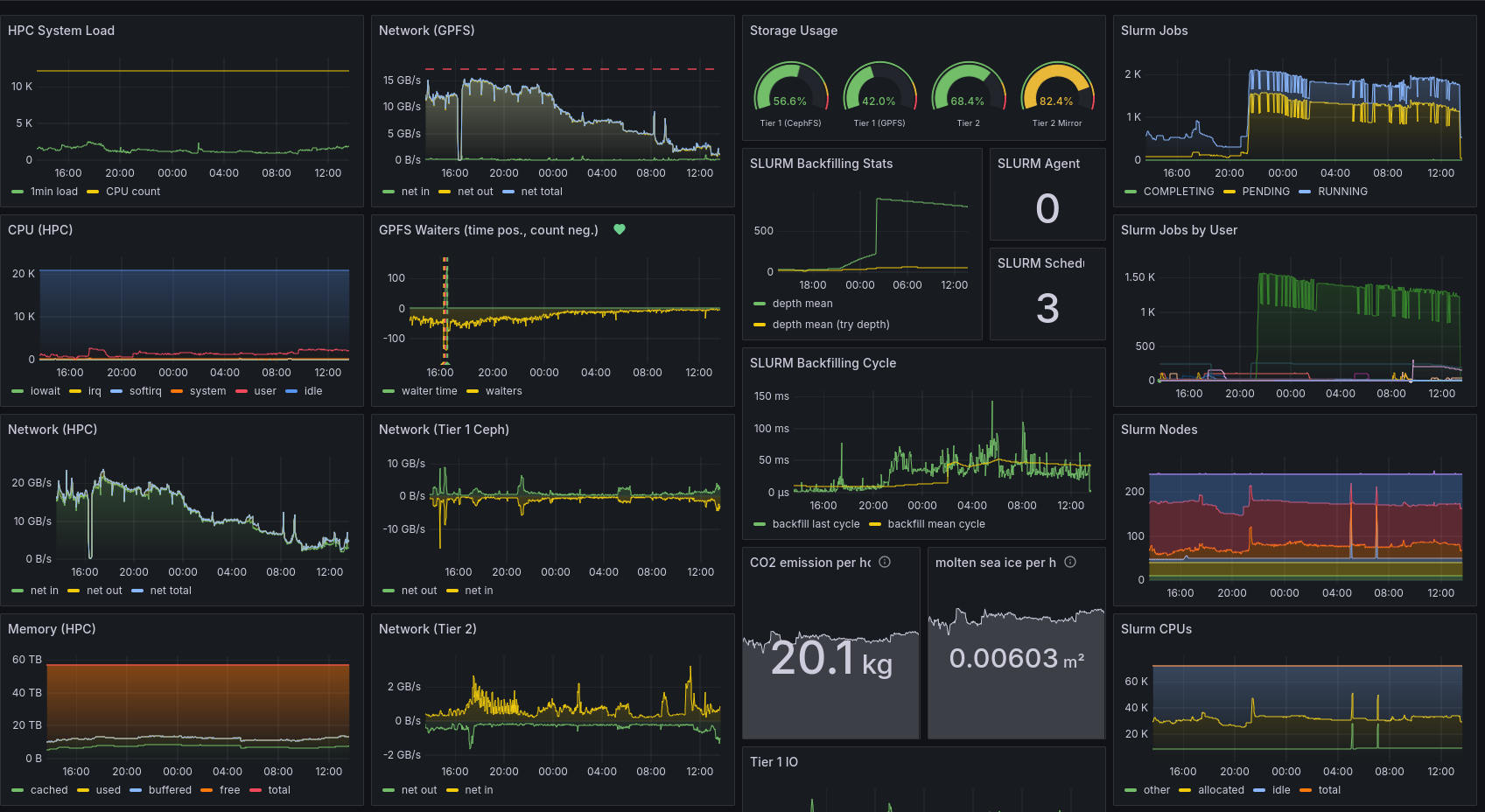Open the HPC System Load panel menu

[x=61, y=31]
